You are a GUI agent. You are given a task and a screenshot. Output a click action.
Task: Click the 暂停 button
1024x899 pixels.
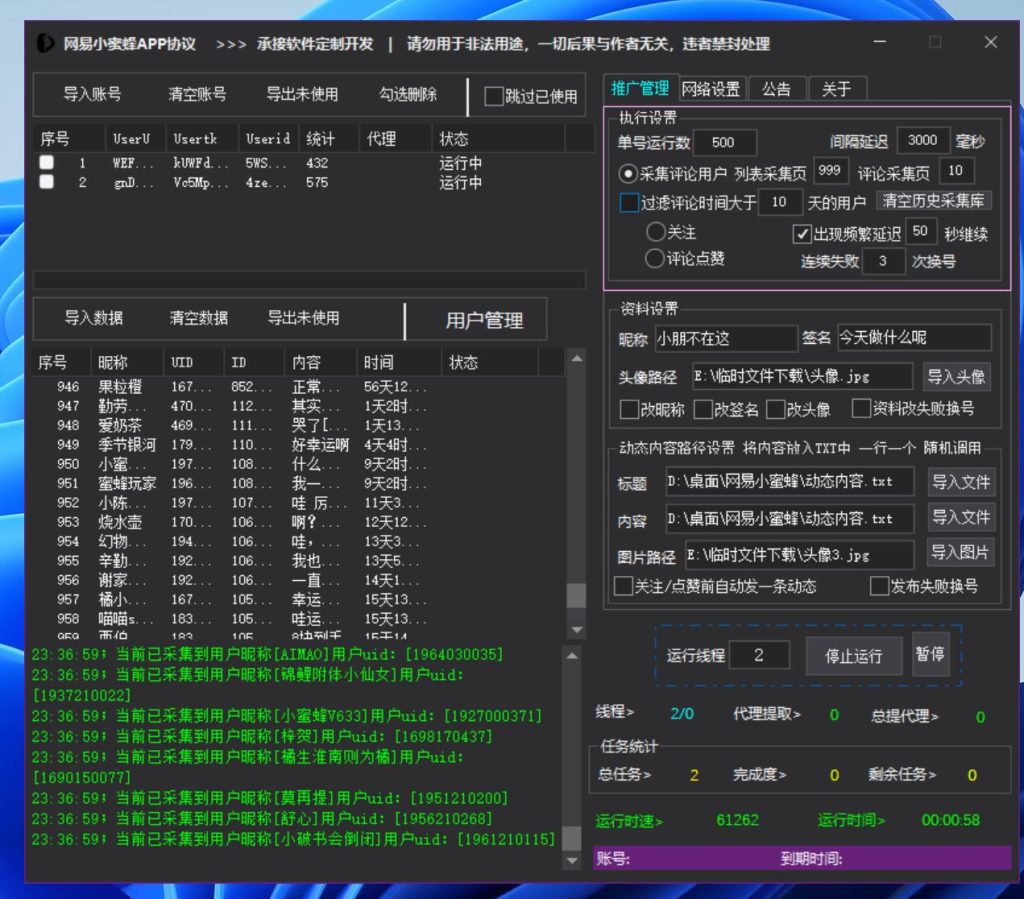[930, 655]
